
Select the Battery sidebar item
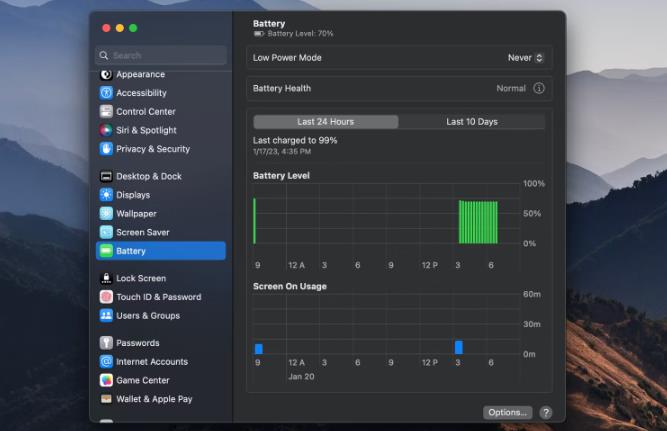tap(161, 251)
